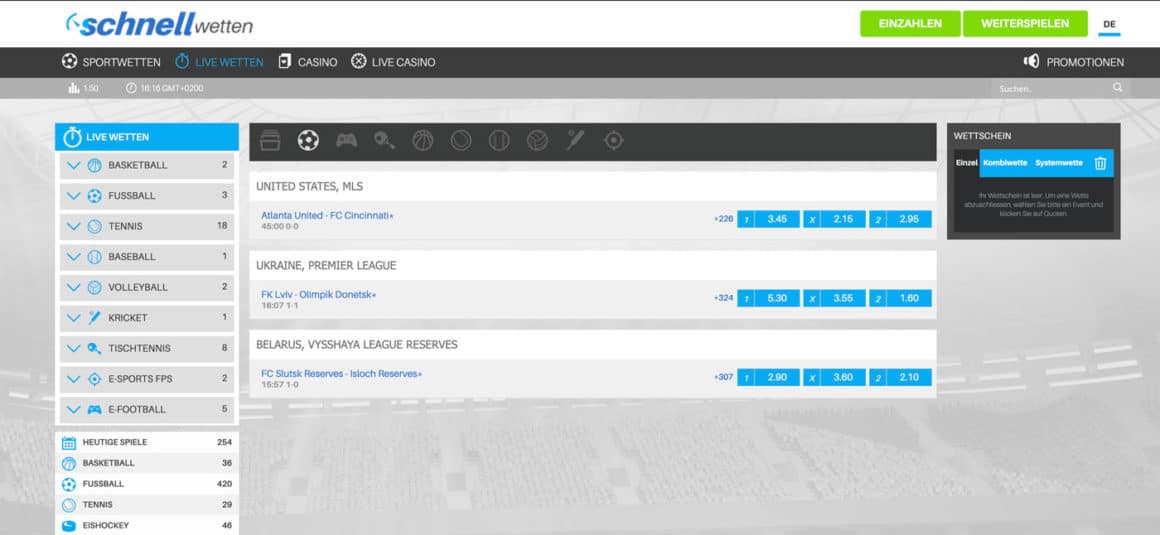Expand the Basketball live section chevron
1160x535 pixels.
tap(73, 165)
